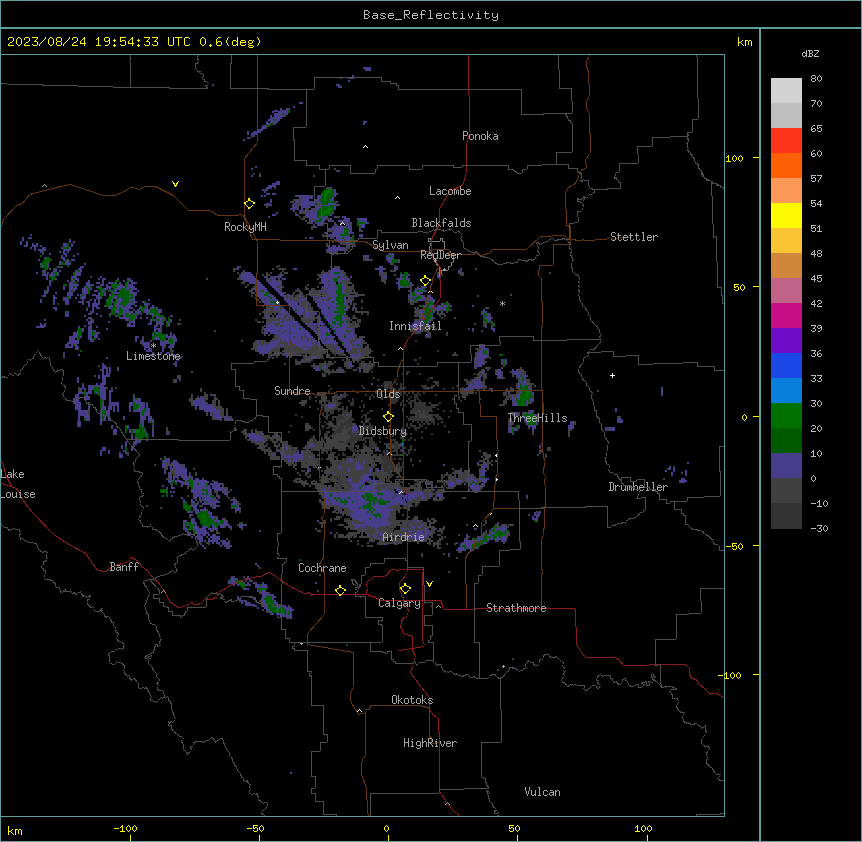Viewport: 862px width, 842px height.
Task: Click the Lake Louise label
Action: click(18, 484)
